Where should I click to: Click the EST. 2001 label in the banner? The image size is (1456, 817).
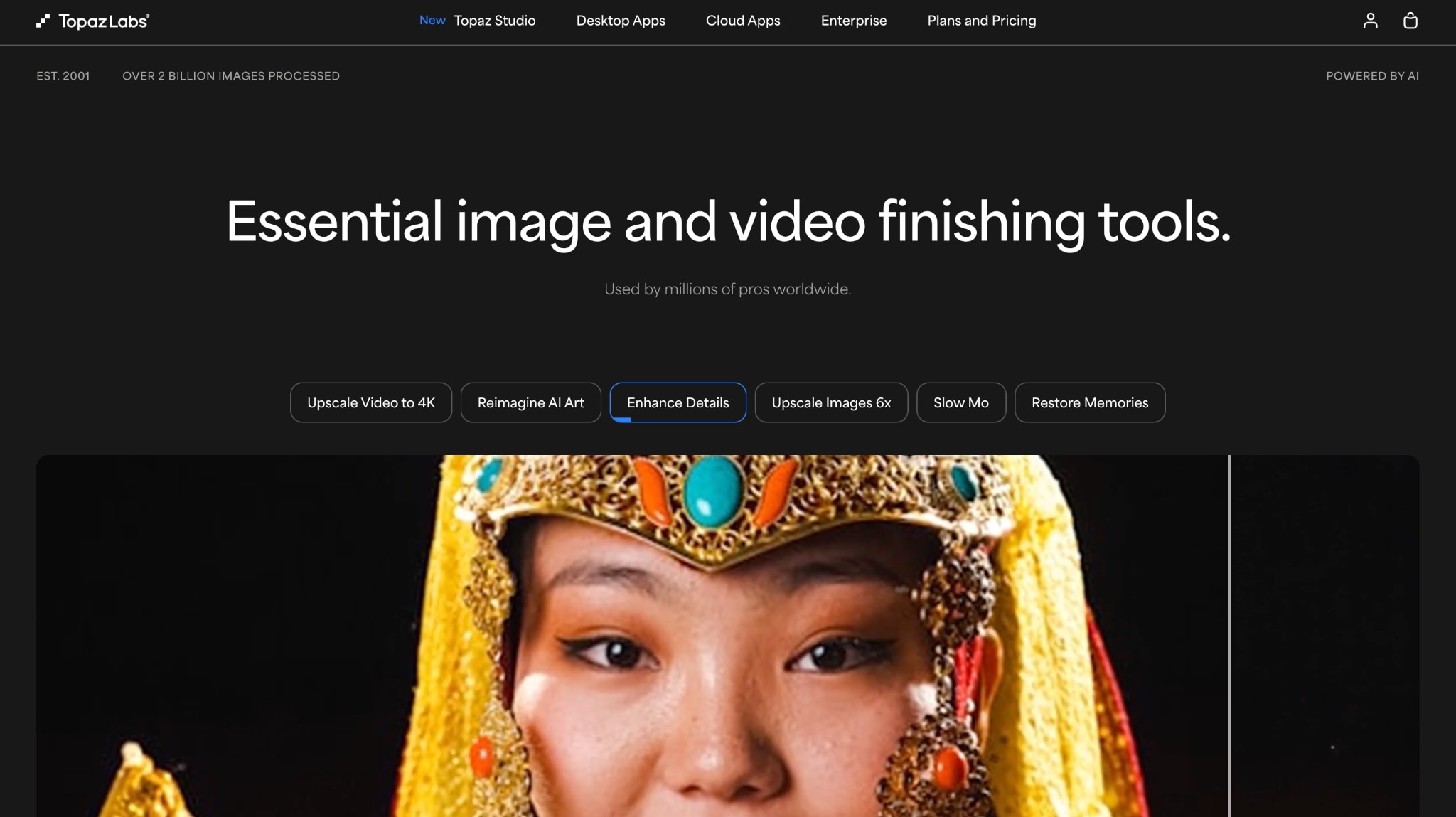[x=63, y=75]
